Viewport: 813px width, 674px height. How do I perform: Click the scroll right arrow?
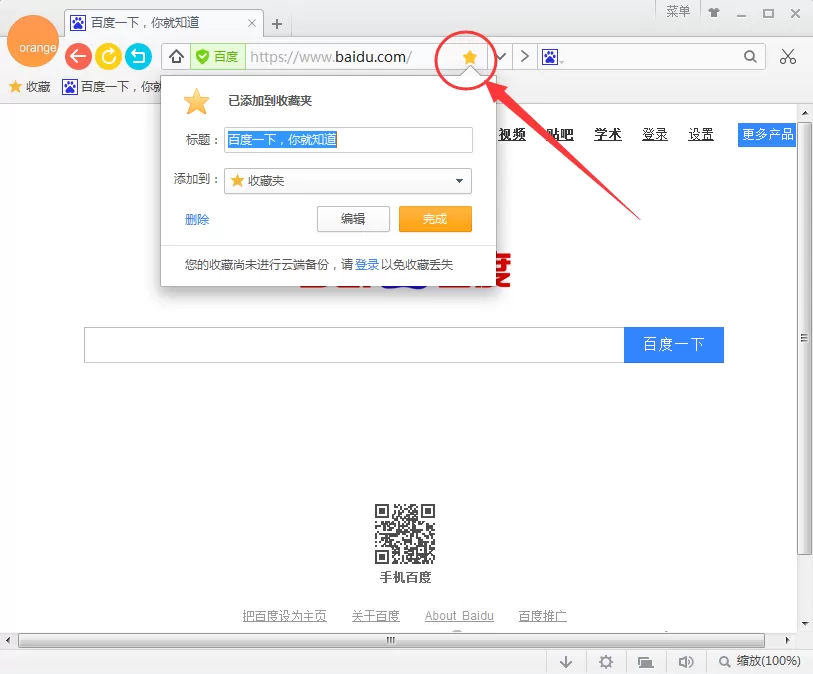tap(787, 640)
